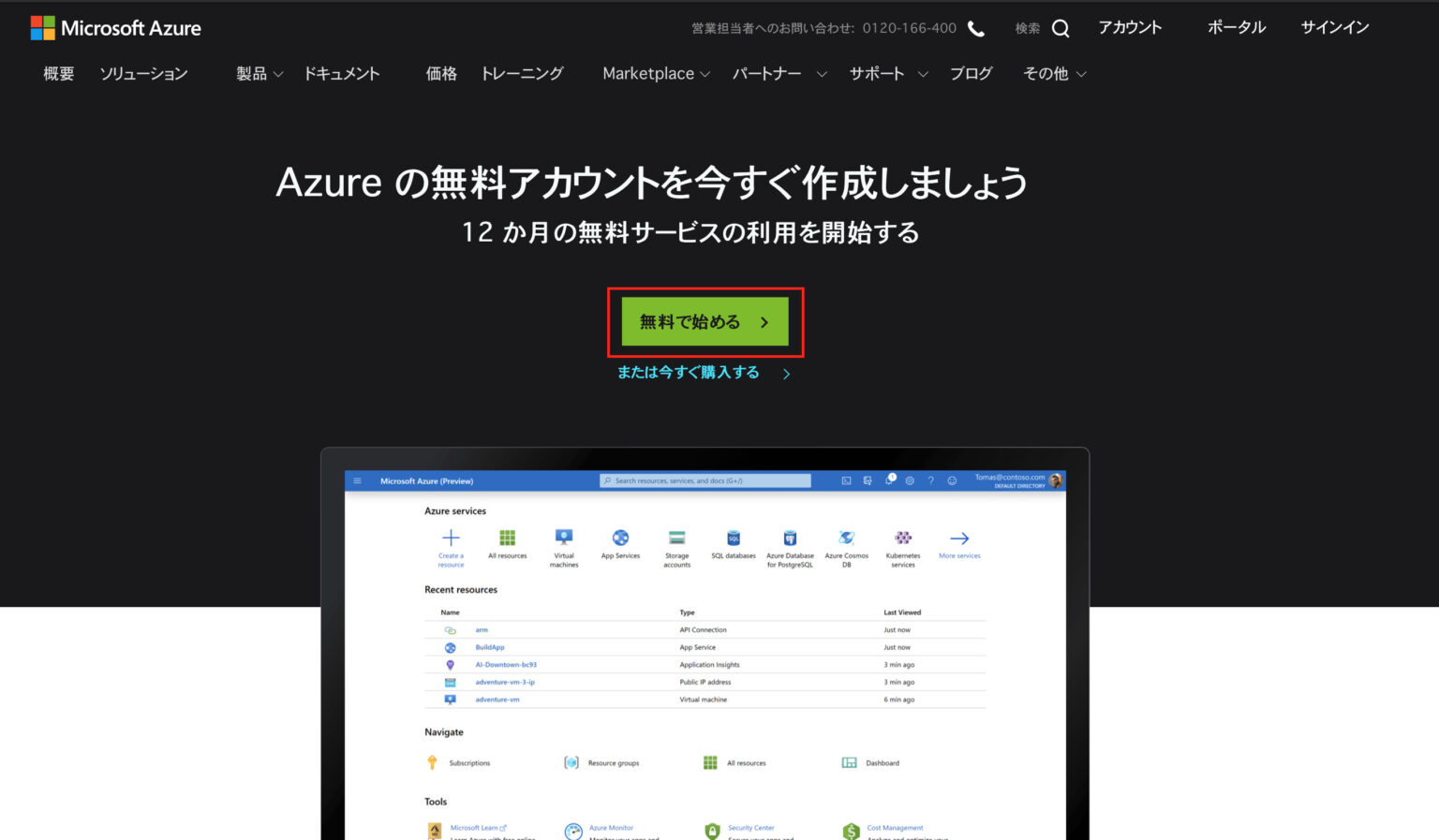Viewport: 1439px width, 840px height.
Task: Open the Cost Management tool icon
Action: tap(851, 831)
